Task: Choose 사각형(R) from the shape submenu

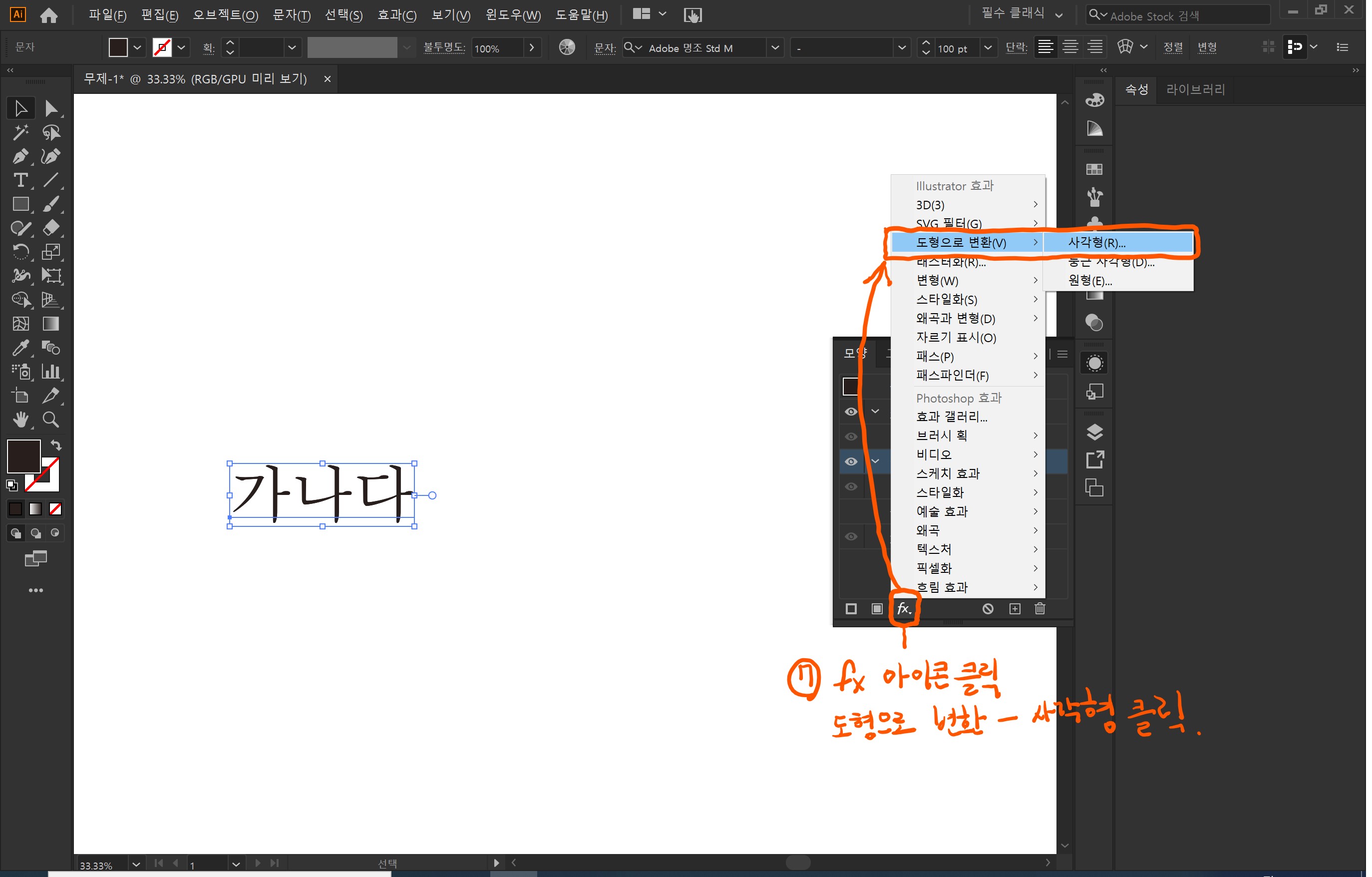Action: tap(1097, 242)
